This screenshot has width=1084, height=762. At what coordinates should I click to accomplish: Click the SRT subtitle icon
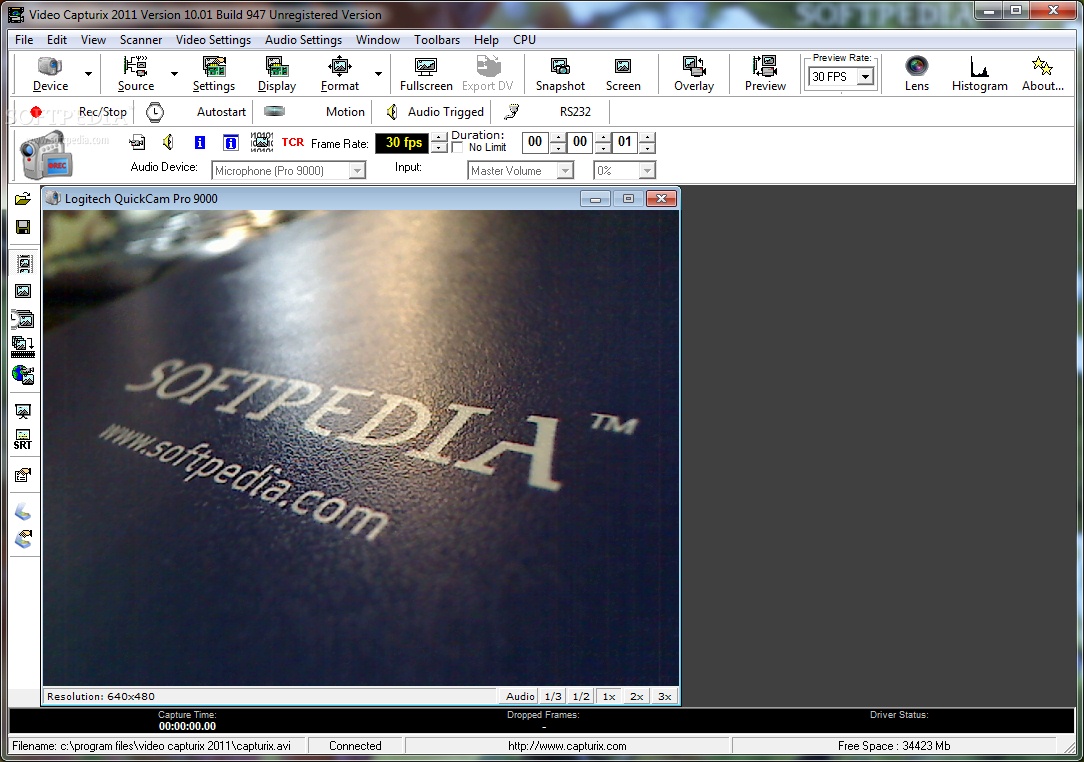coord(23,440)
